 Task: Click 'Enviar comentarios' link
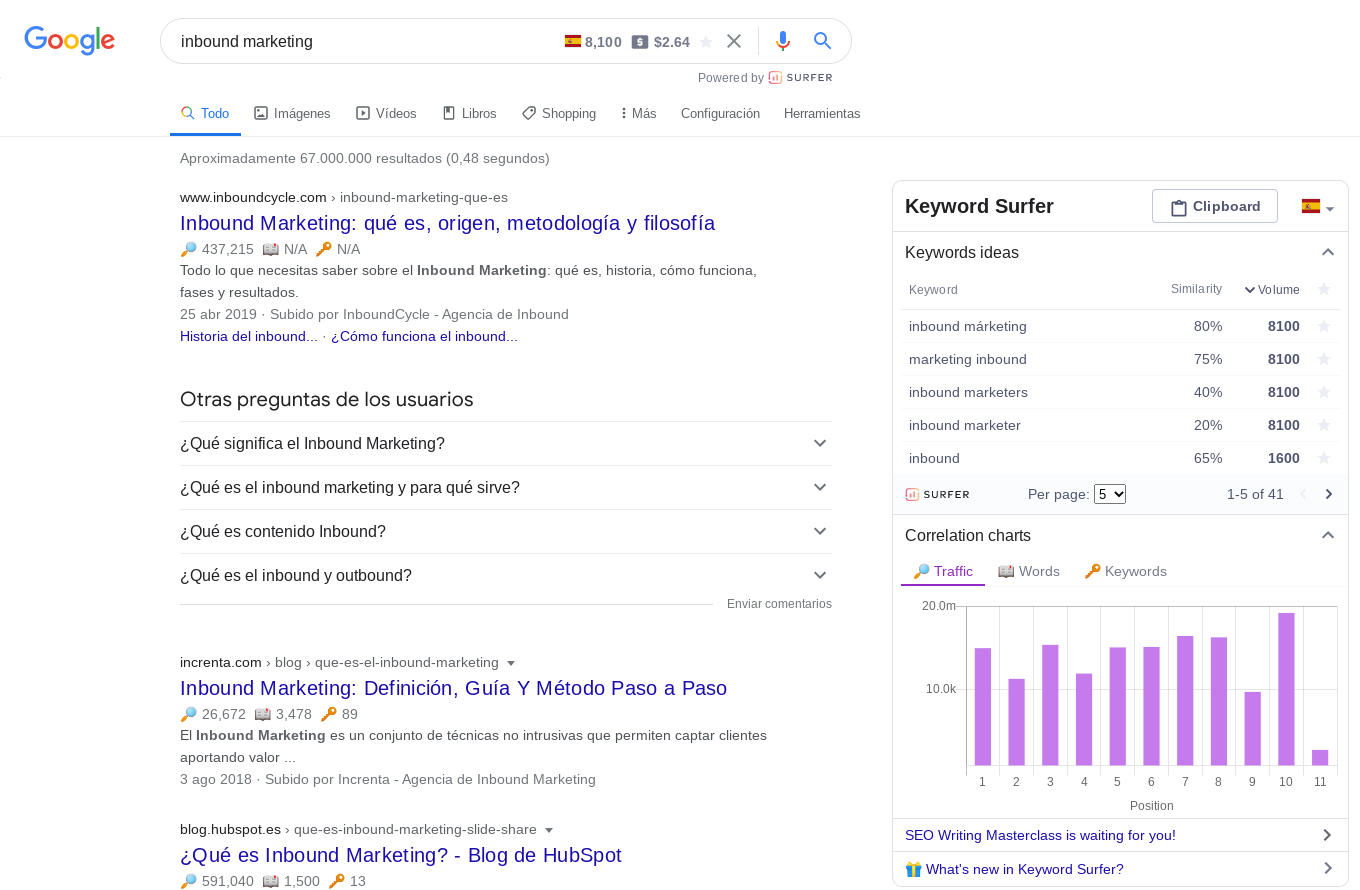point(779,604)
